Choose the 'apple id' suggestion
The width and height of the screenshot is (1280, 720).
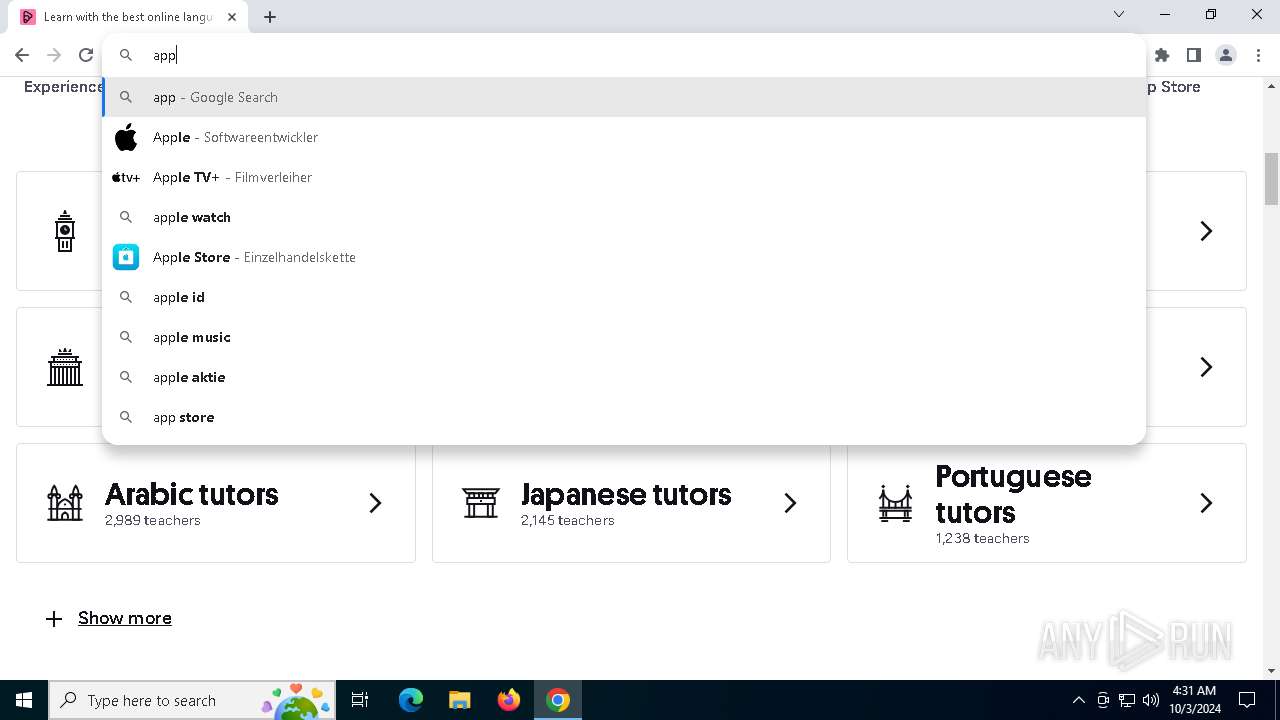(x=624, y=297)
